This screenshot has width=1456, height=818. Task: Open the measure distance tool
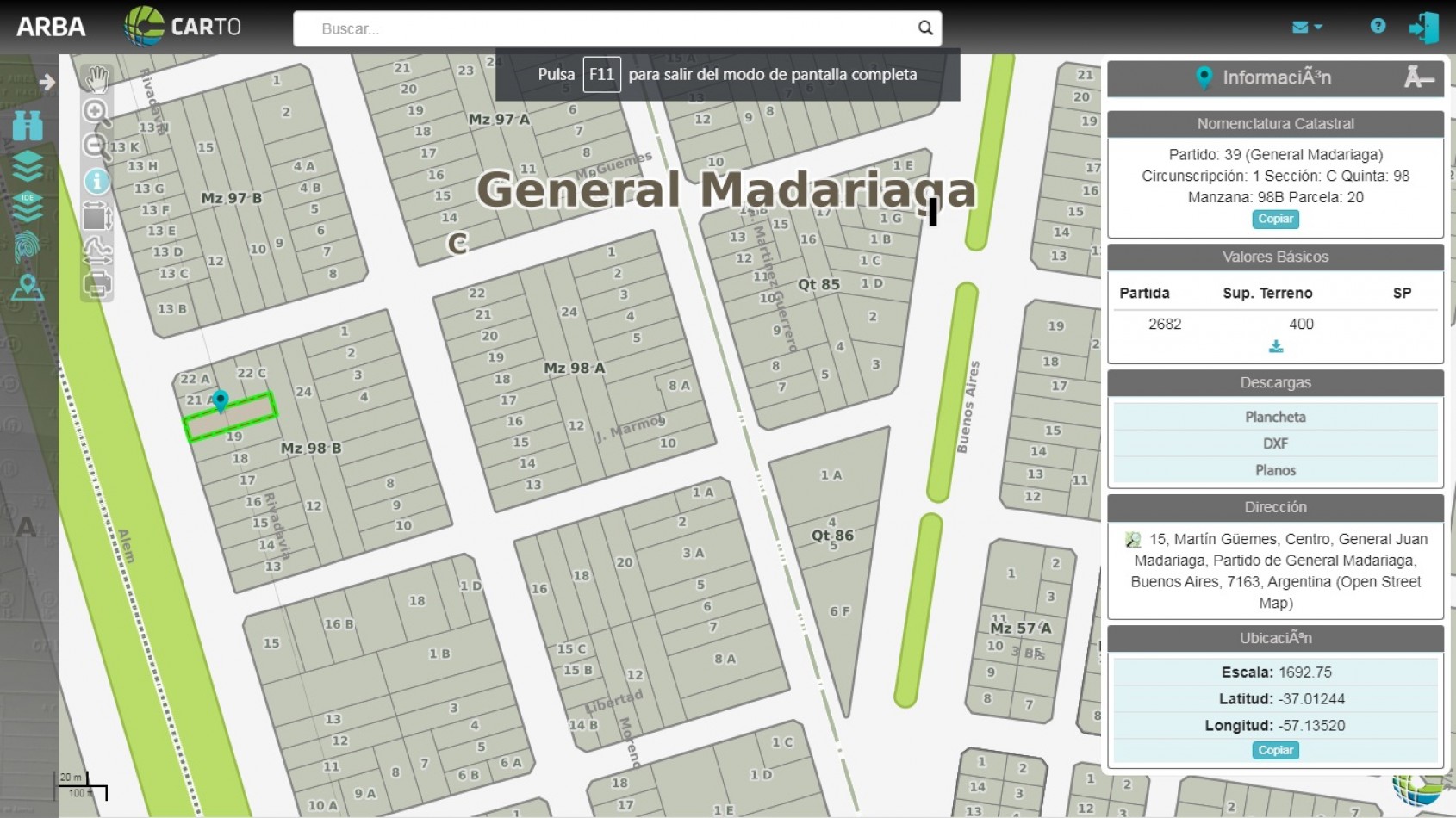click(x=96, y=249)
